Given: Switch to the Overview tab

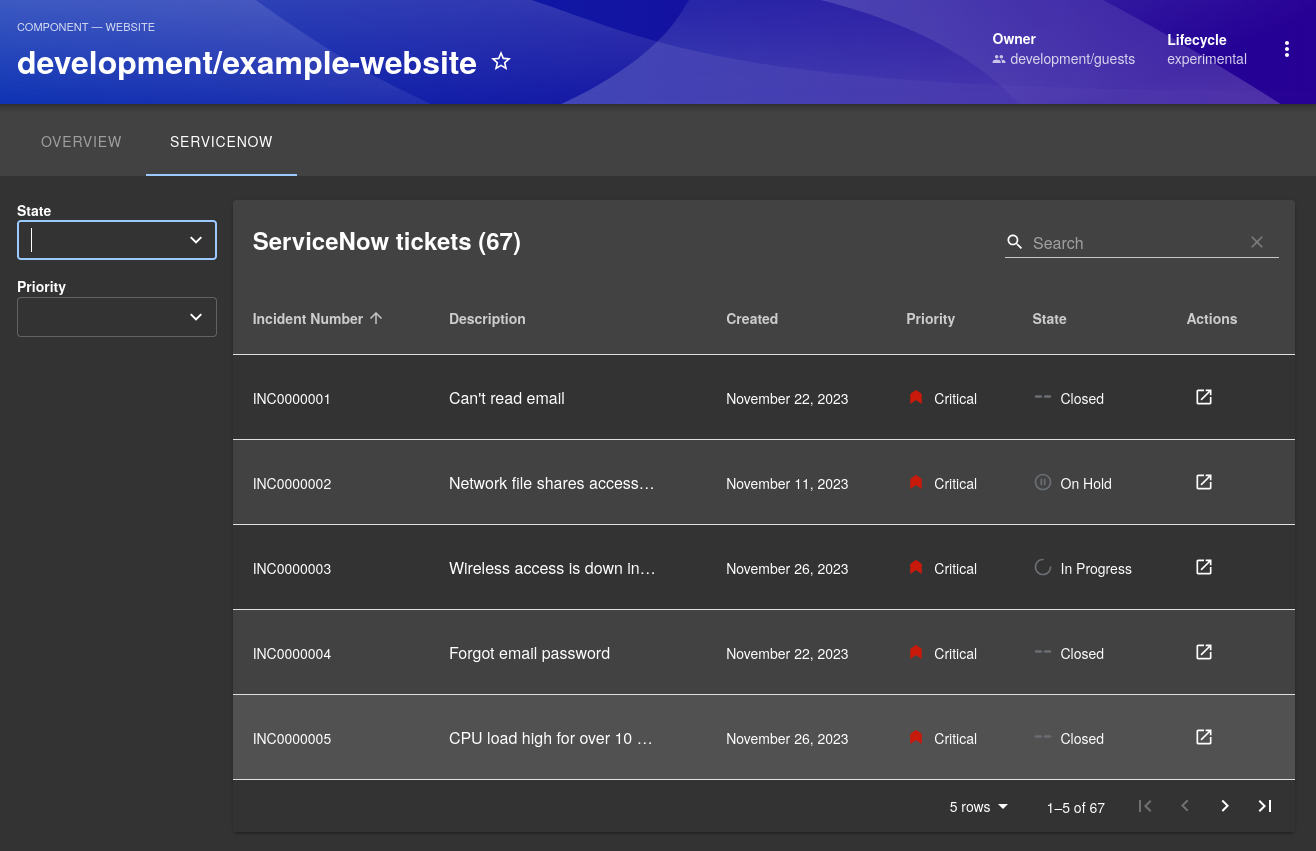Looking at the screenshot, I should point(81,142).
